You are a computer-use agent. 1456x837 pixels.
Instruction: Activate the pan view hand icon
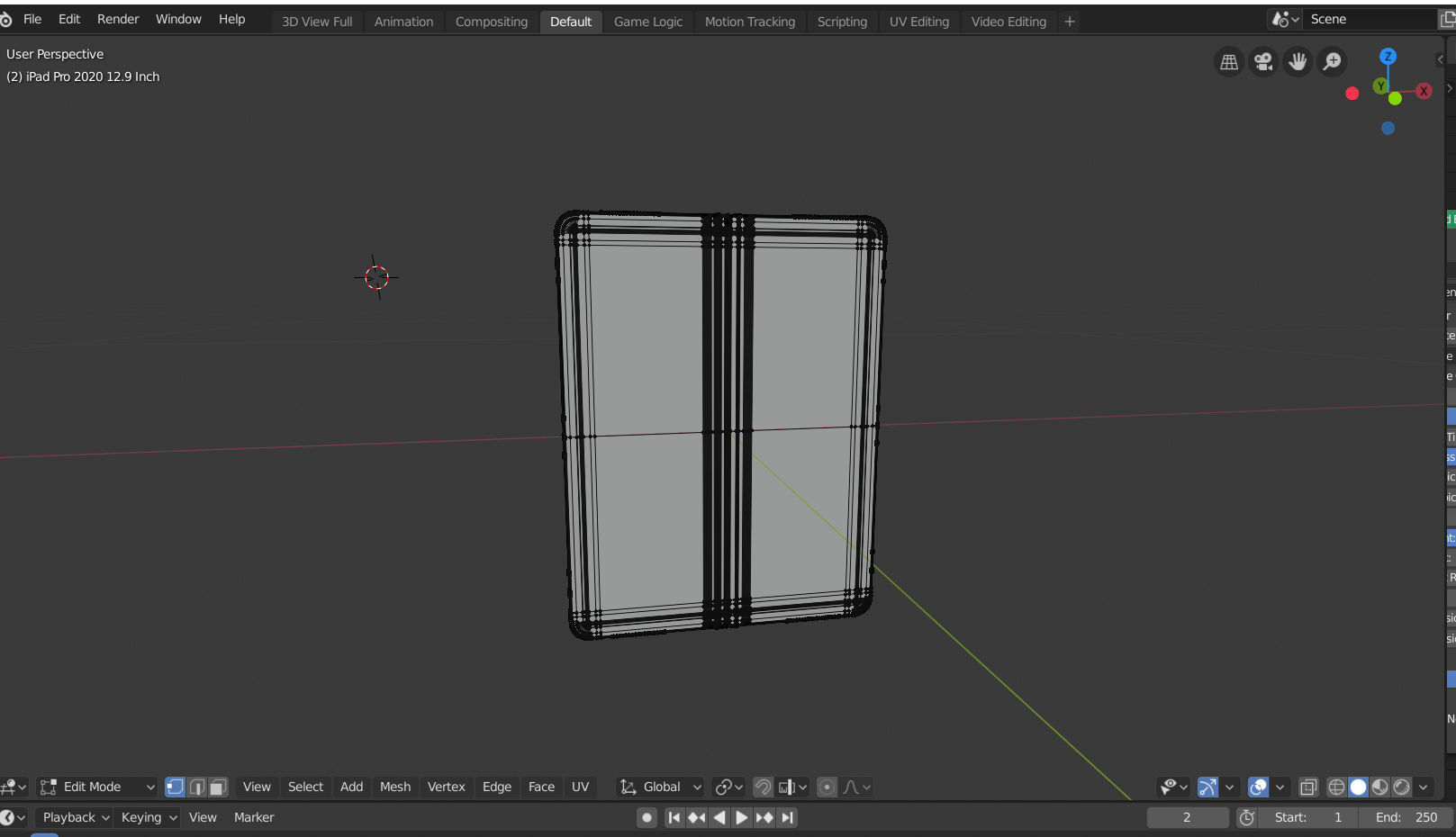(x=1298, y=61)
